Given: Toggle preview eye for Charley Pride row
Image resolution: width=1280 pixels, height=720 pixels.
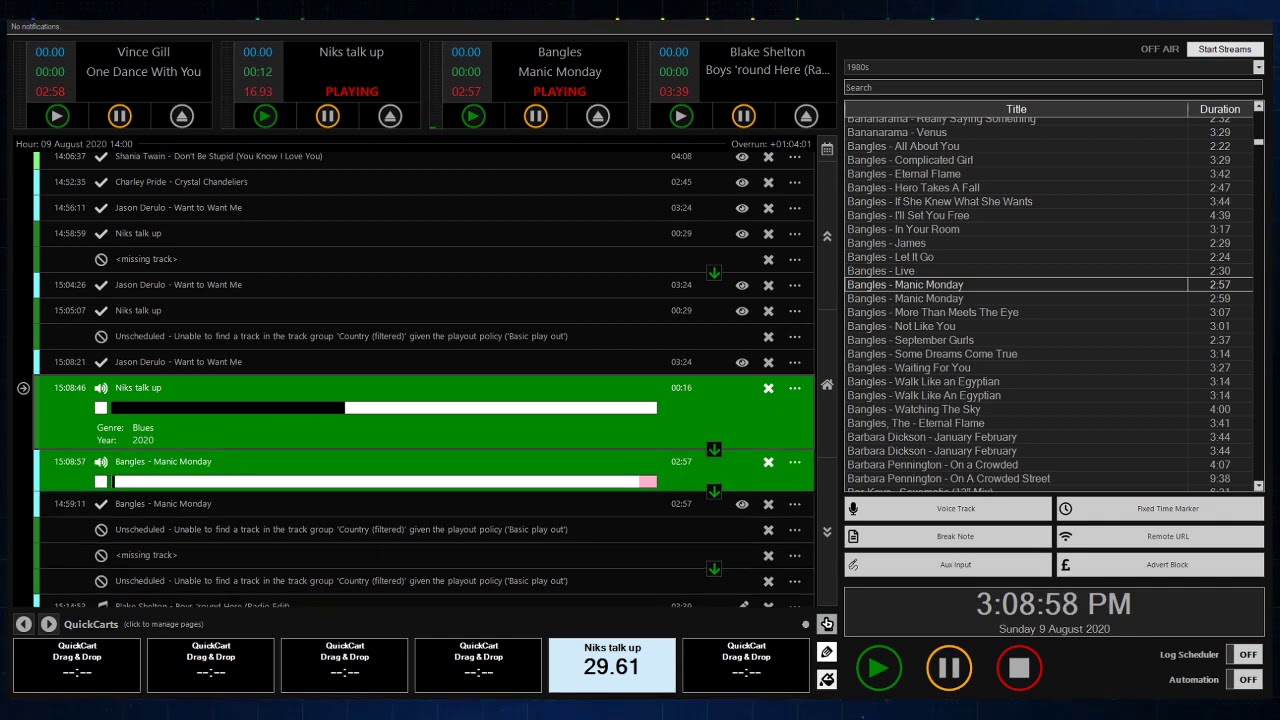Looking at the screenshot, I should pyautogui.click(x=742, y=182).
